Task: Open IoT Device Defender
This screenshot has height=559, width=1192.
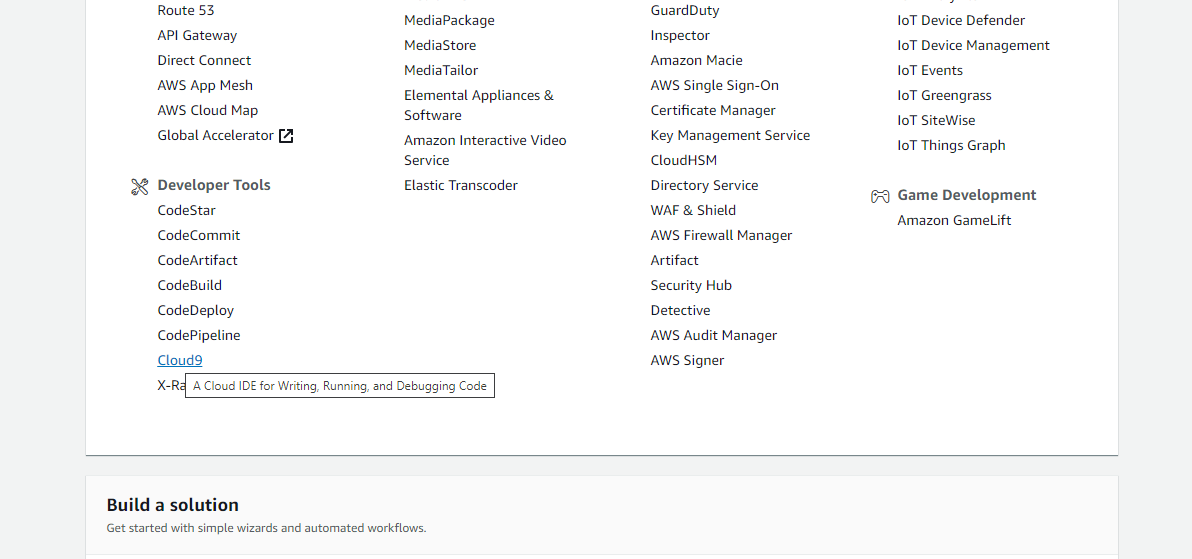Action: click(x=961, y=21)
